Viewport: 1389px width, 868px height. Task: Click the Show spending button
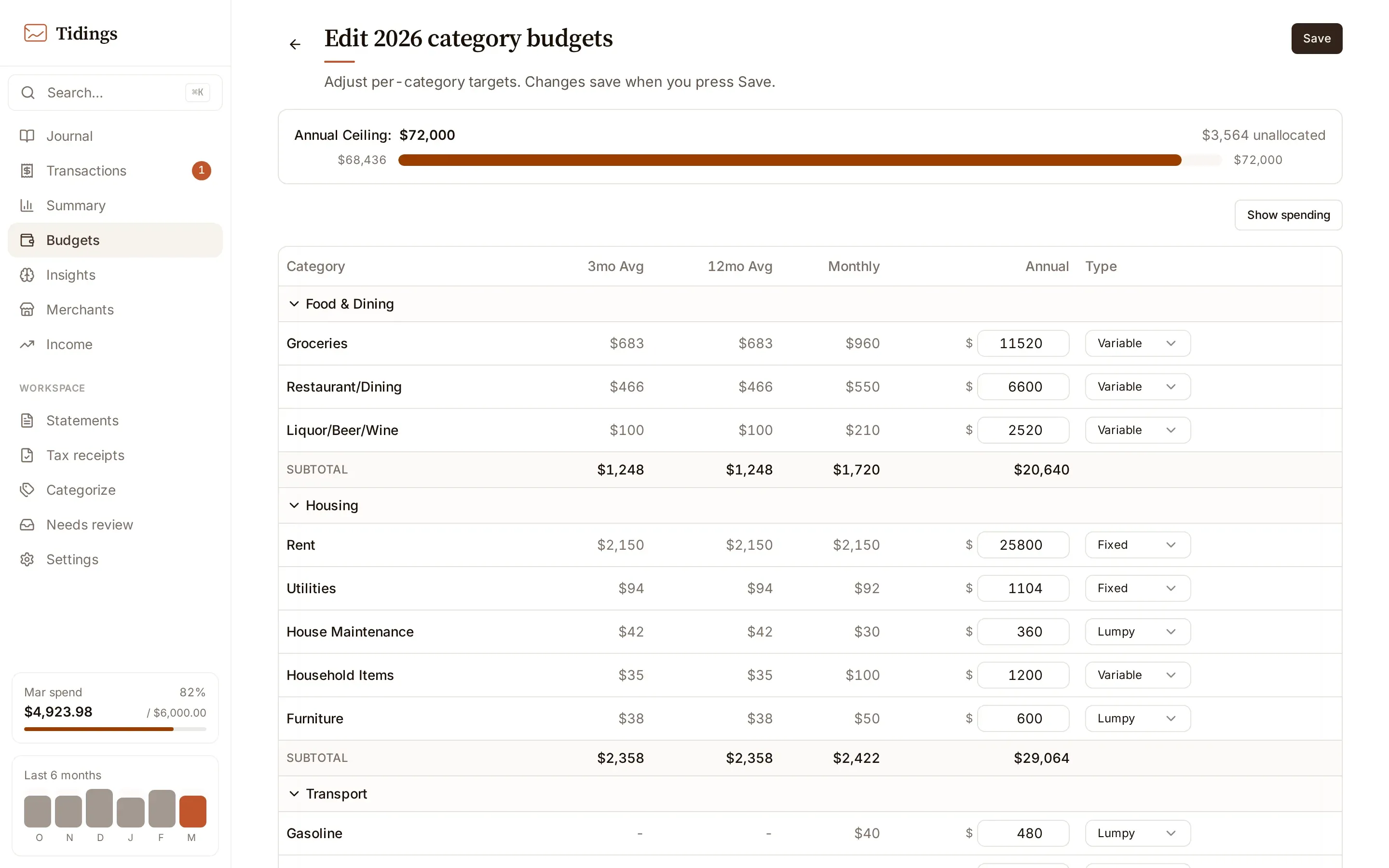pyautogui.click(x=1288, y=215)
